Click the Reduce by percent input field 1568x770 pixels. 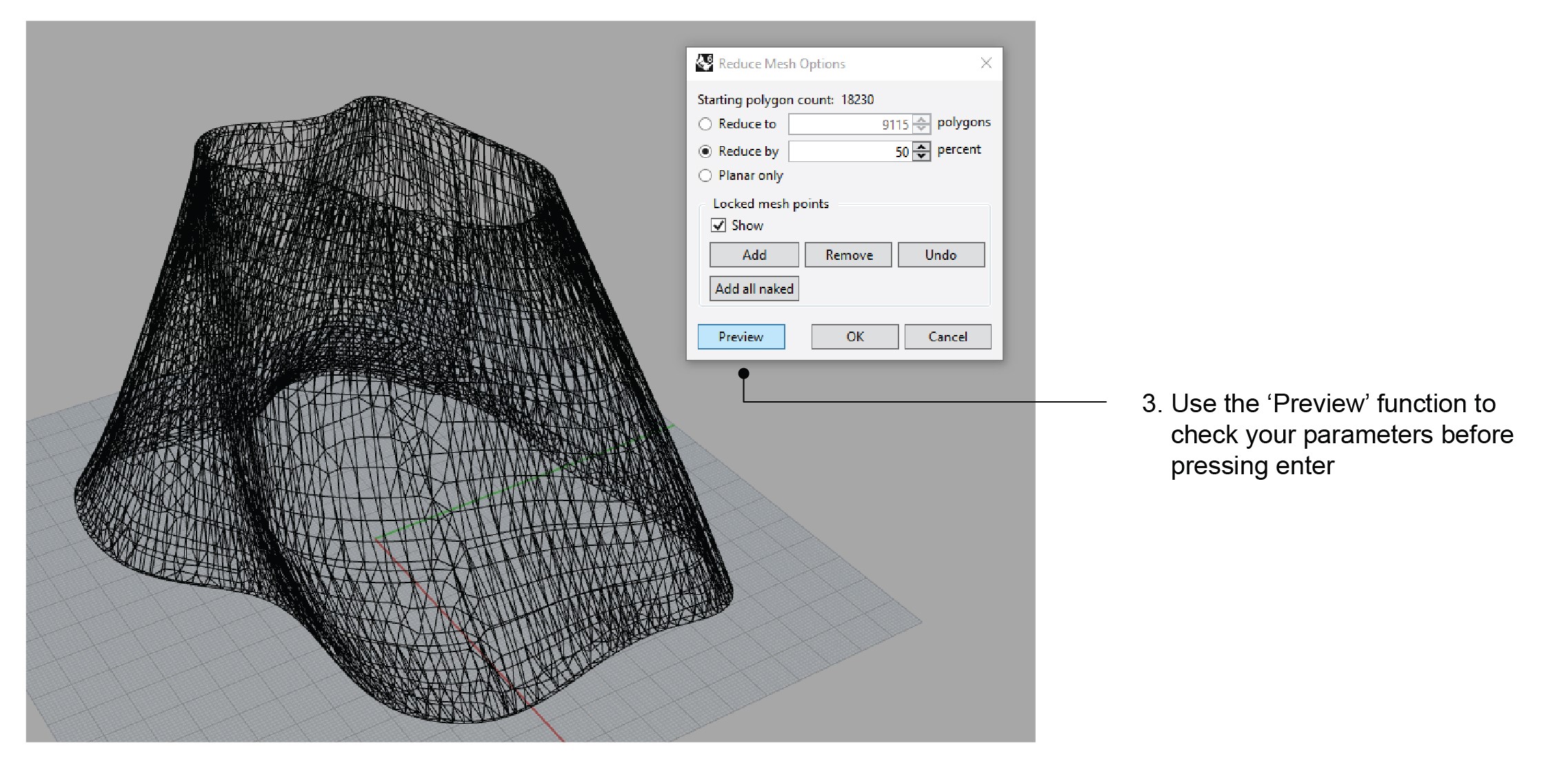point(850,152)
